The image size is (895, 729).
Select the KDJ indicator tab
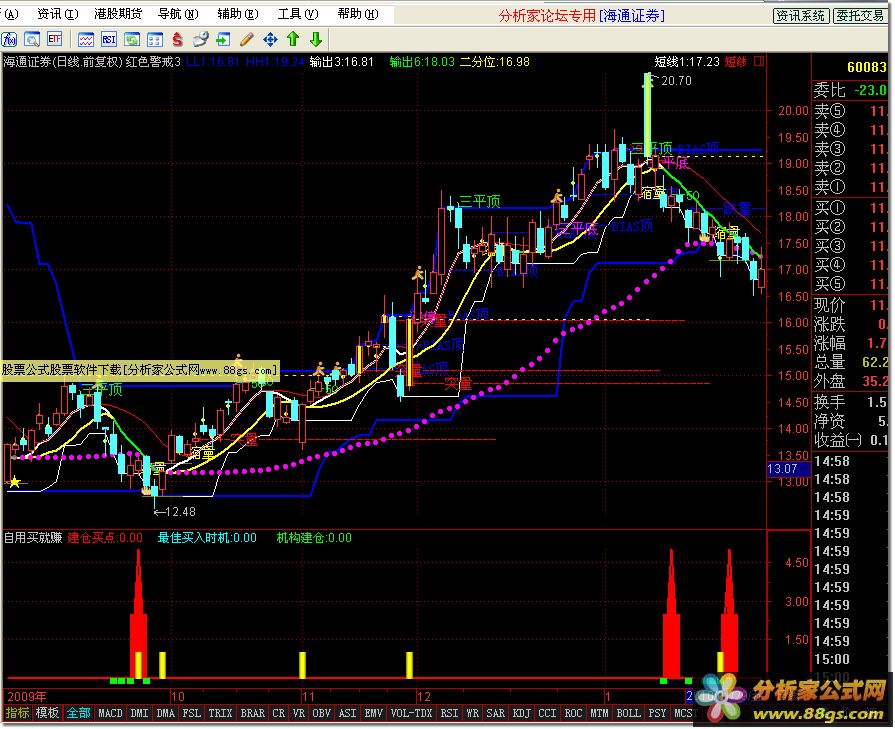pyautogui.click(x=522, y=712)
